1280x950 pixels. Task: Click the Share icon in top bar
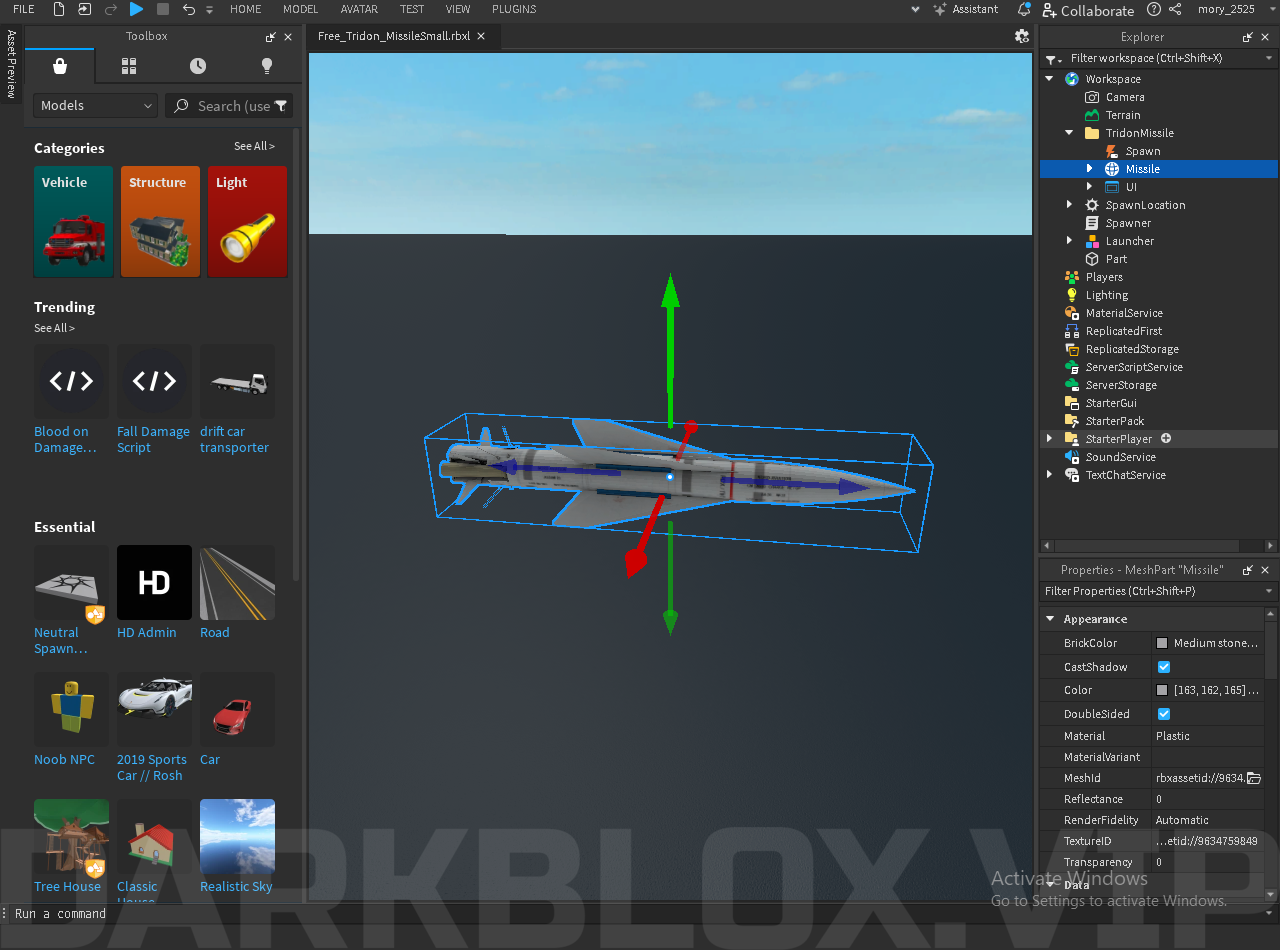pyautogui.click(x=1175, y=9)
